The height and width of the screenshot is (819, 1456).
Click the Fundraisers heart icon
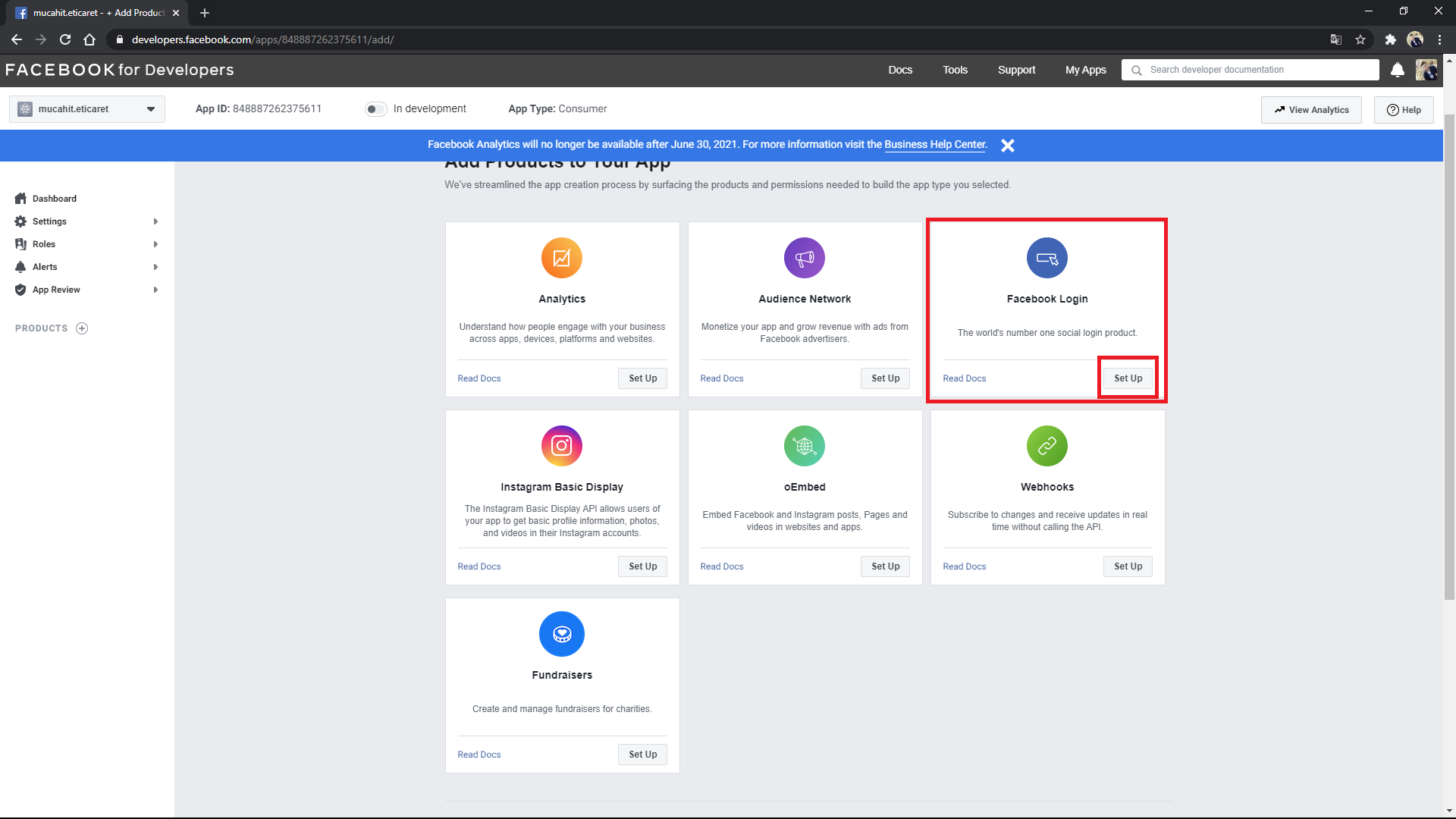[562, 634]
